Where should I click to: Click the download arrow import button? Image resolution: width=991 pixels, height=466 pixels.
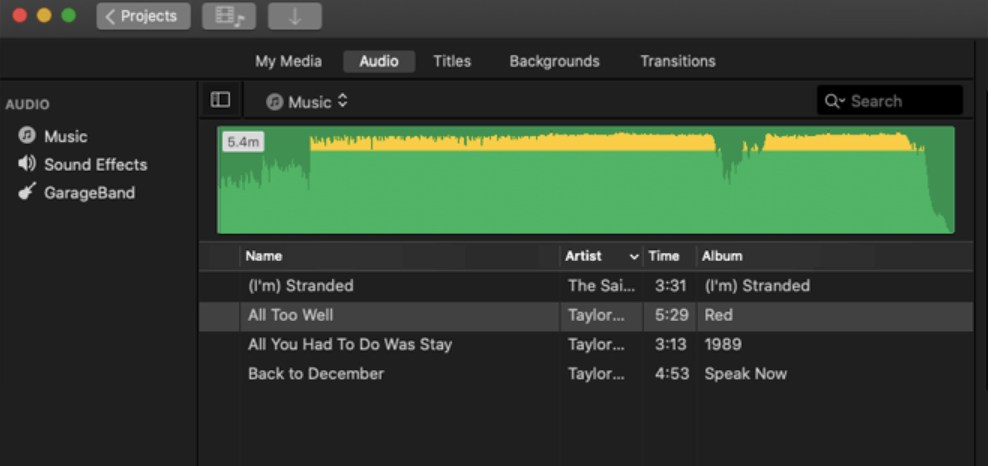point(295,16)
